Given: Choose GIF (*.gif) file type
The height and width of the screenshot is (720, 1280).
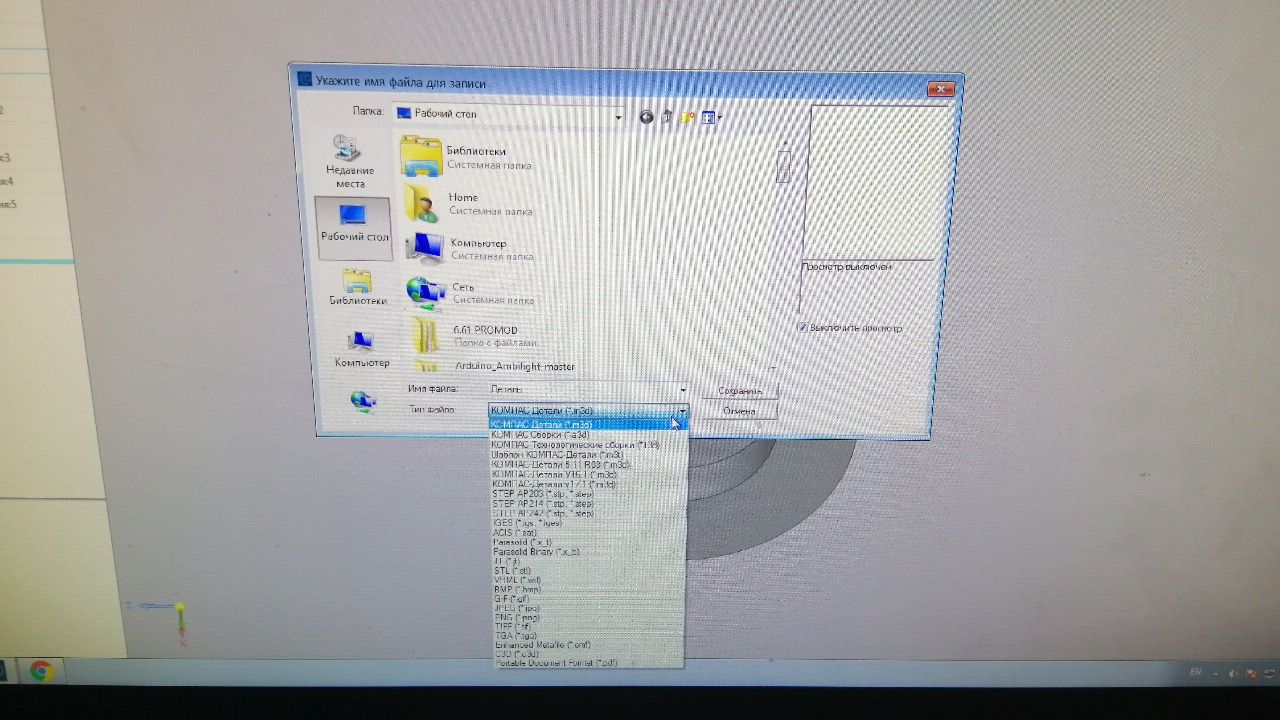Looking at the screenshot, I should click(588, 598).
